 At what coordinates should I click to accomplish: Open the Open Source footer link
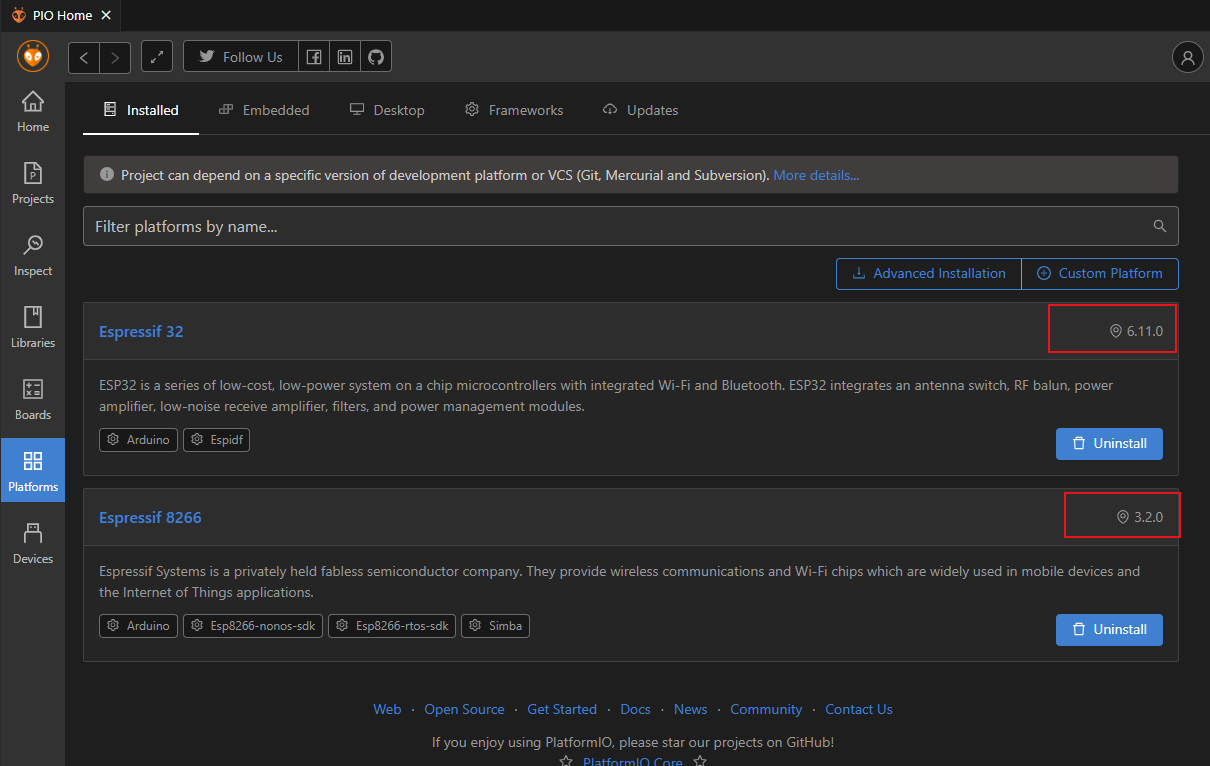point(464,709)
